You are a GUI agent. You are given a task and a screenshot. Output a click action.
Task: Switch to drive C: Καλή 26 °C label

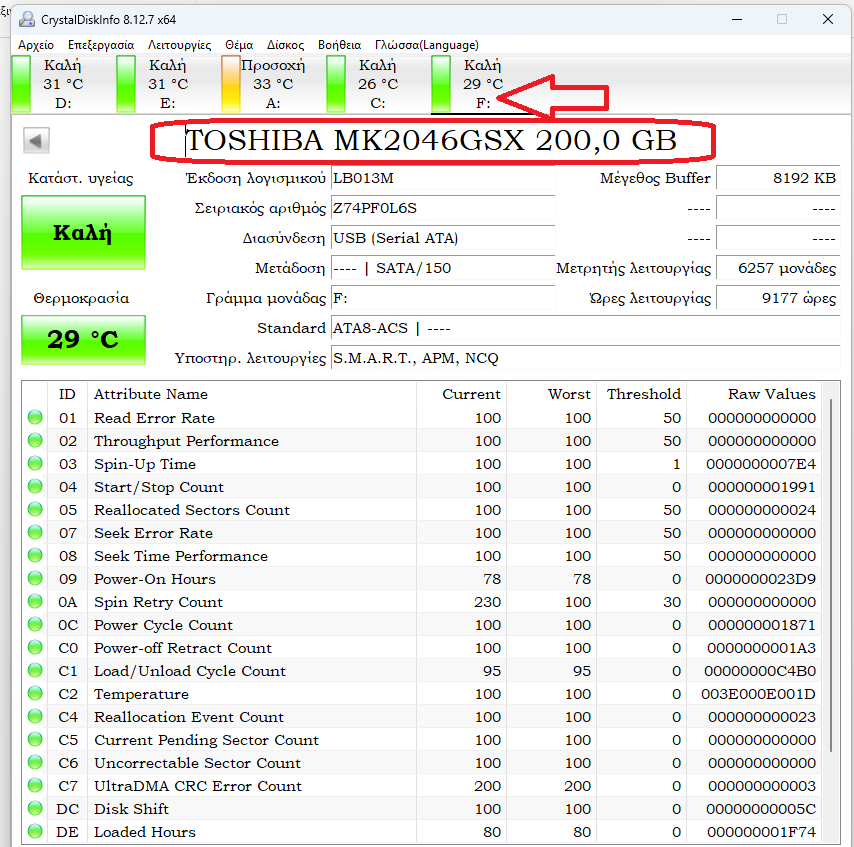pos(378,84)
